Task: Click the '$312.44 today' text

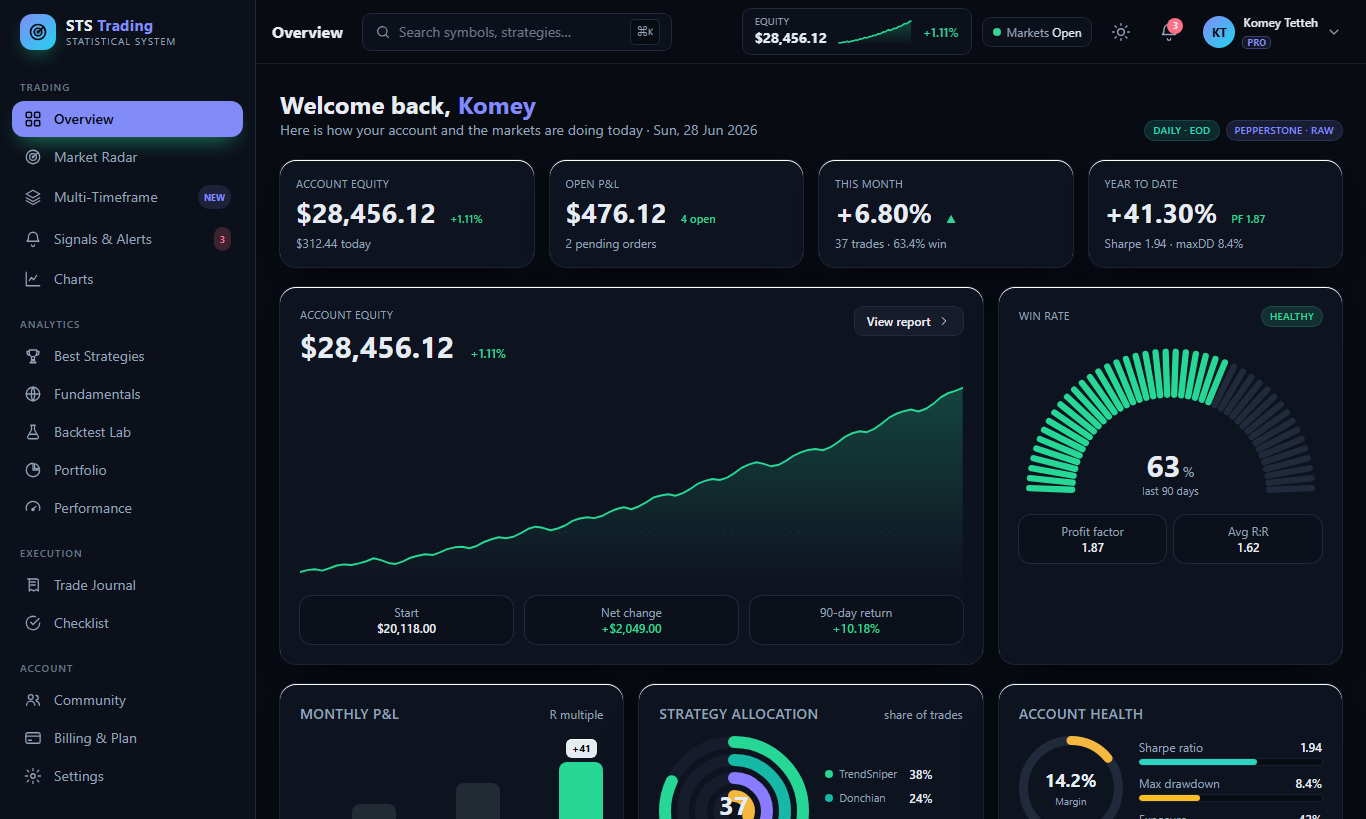Action: coord(333,244)
